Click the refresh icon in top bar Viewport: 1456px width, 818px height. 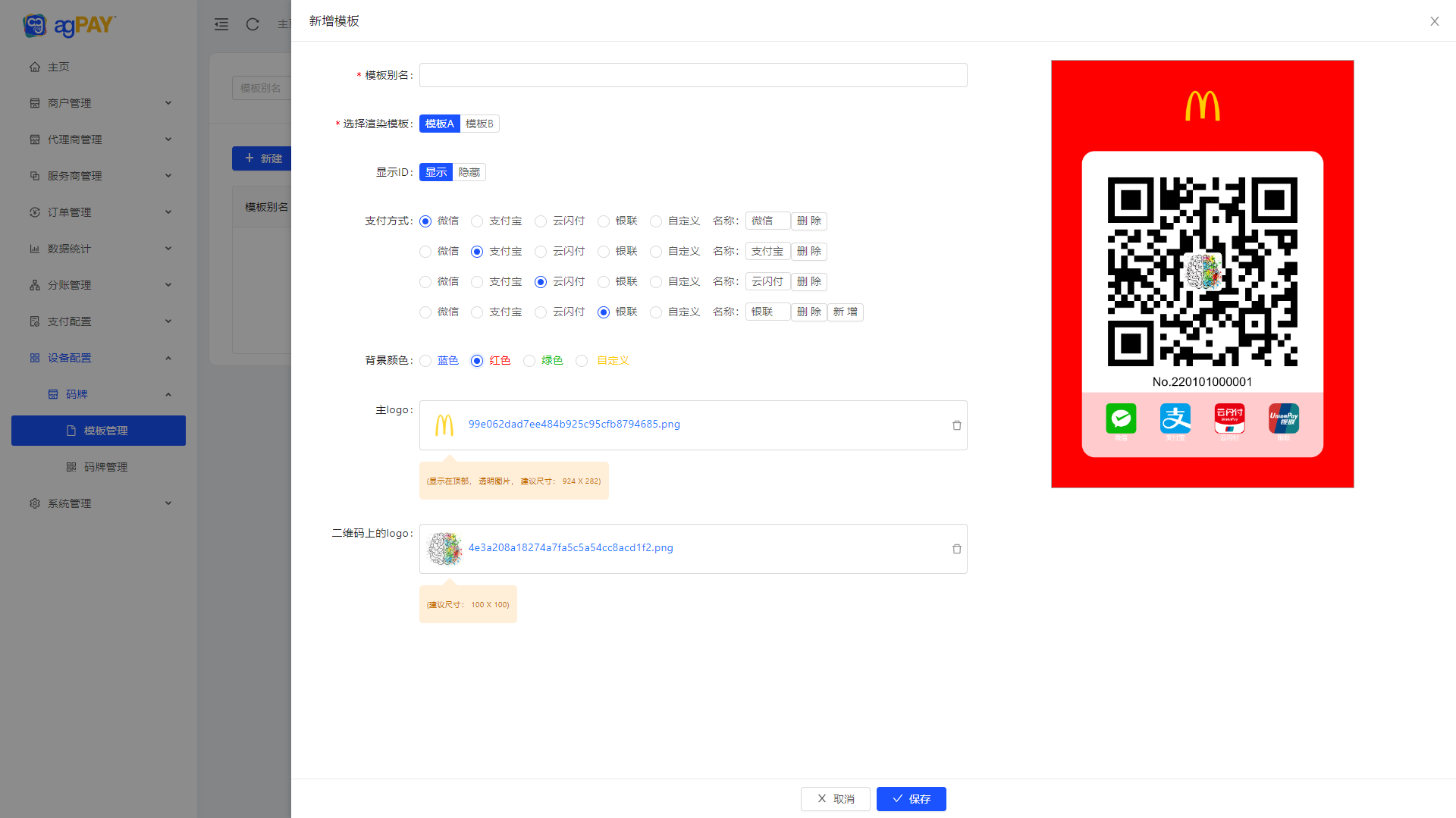click(x=253, y=24)
